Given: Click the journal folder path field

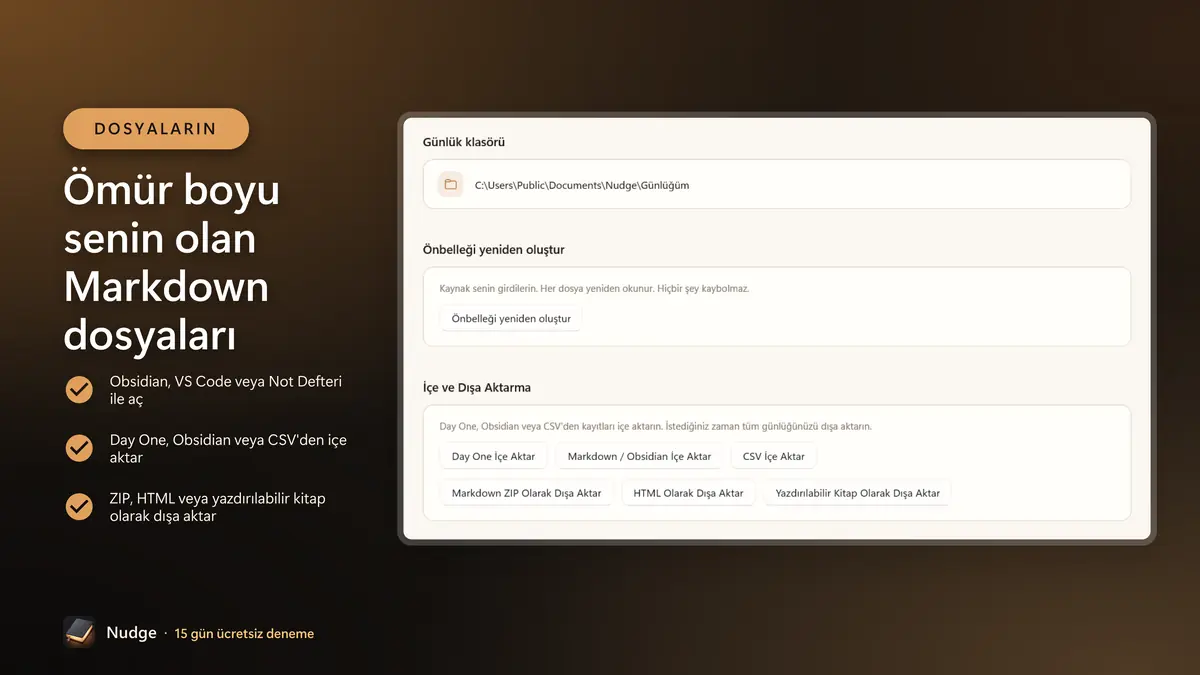Looking at the screenshot, I should coord(777,184).
